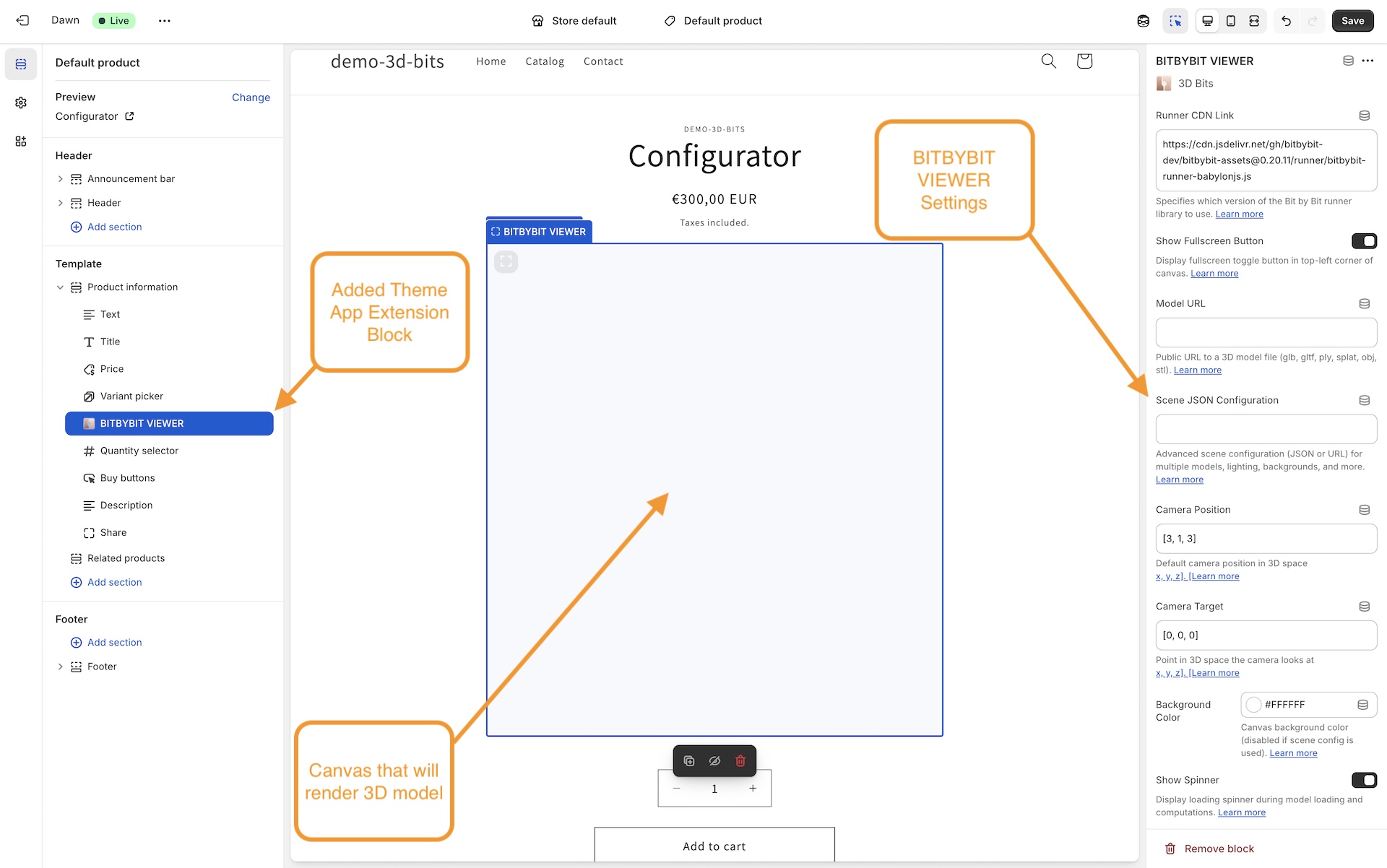This screenshot has height=868, width=1387.
Task: Disable the Show Fullscreen Button toggle
Action: 1365,240
